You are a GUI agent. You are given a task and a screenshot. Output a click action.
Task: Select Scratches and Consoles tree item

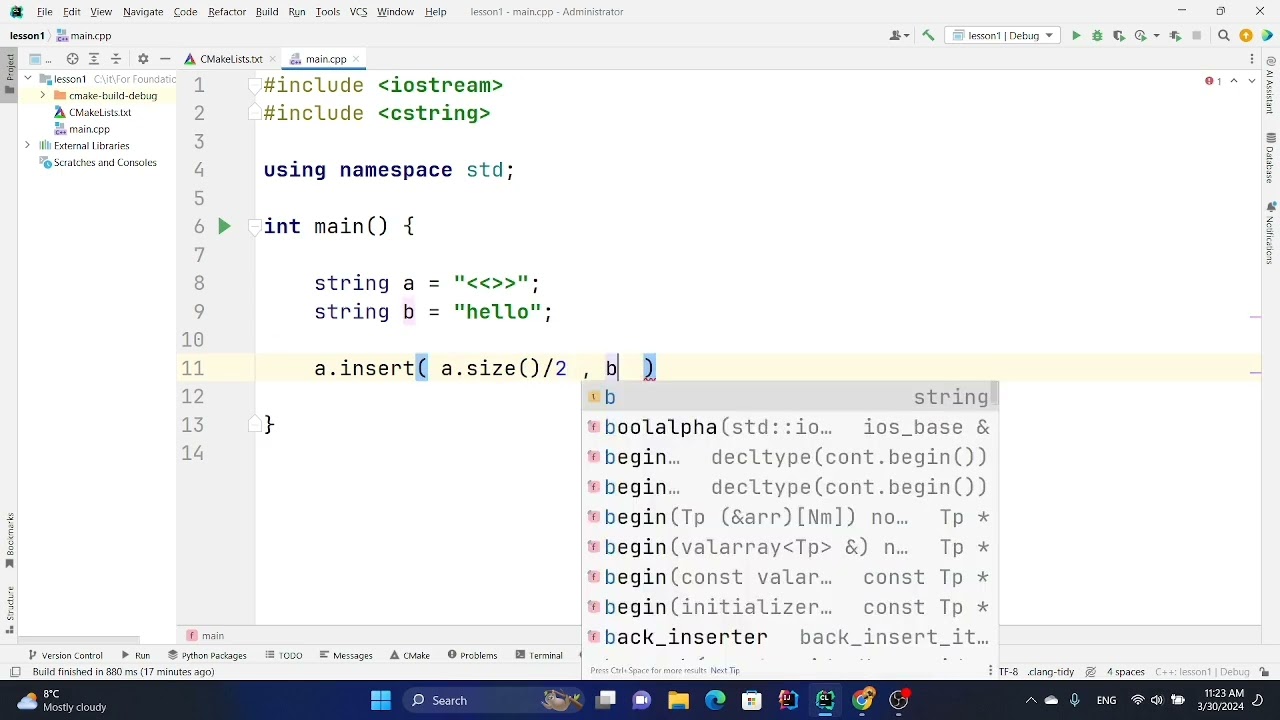click(x=105, y=163)
